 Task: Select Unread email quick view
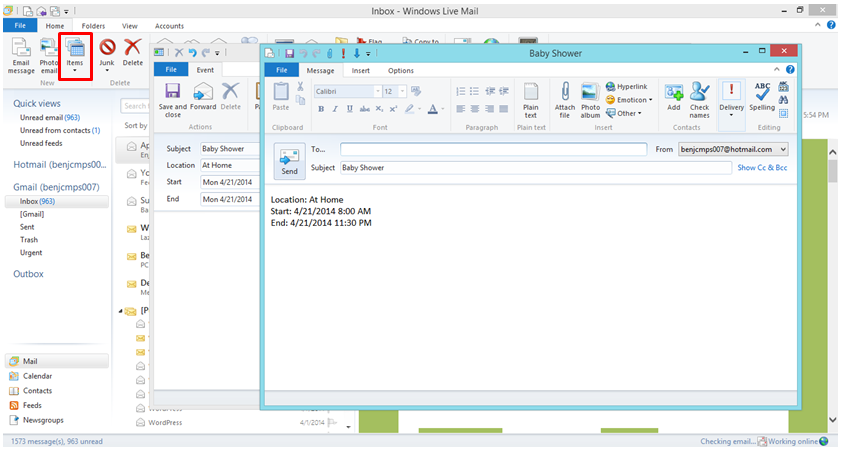click(50, 117)
